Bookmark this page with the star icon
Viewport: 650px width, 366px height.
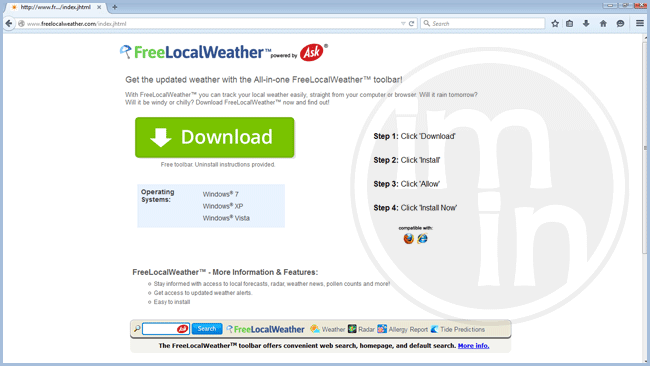(555, 24)
